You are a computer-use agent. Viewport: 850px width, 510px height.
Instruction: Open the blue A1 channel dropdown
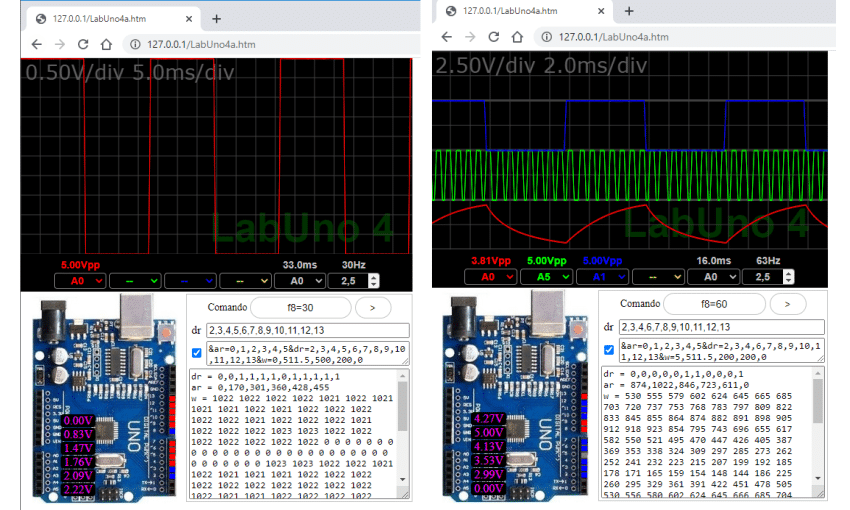click(600, 275)
